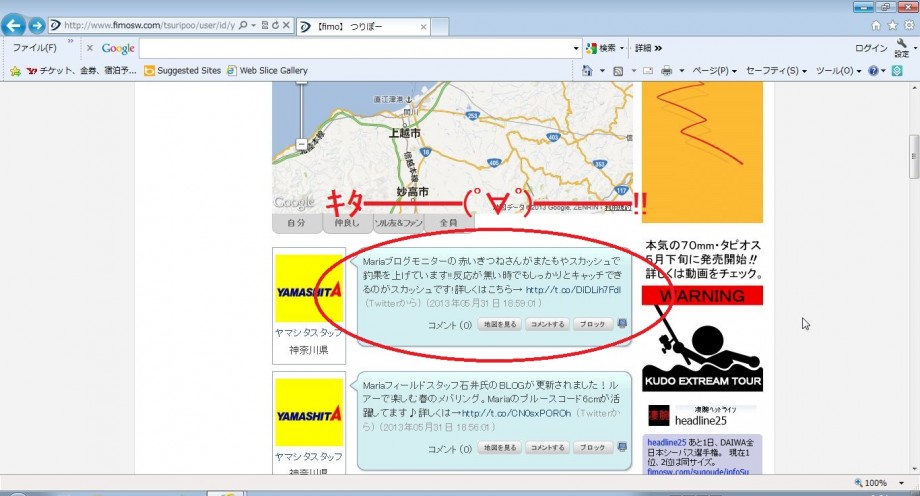Open the Home button dropdown arrow
Viewport: 920px width, 496px height.
(602, 71)
